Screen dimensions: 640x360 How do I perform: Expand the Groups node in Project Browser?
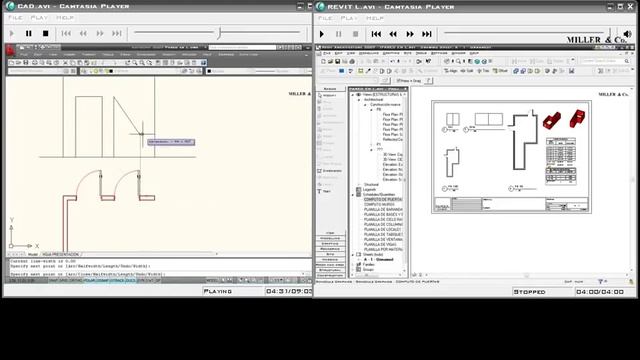353,269
